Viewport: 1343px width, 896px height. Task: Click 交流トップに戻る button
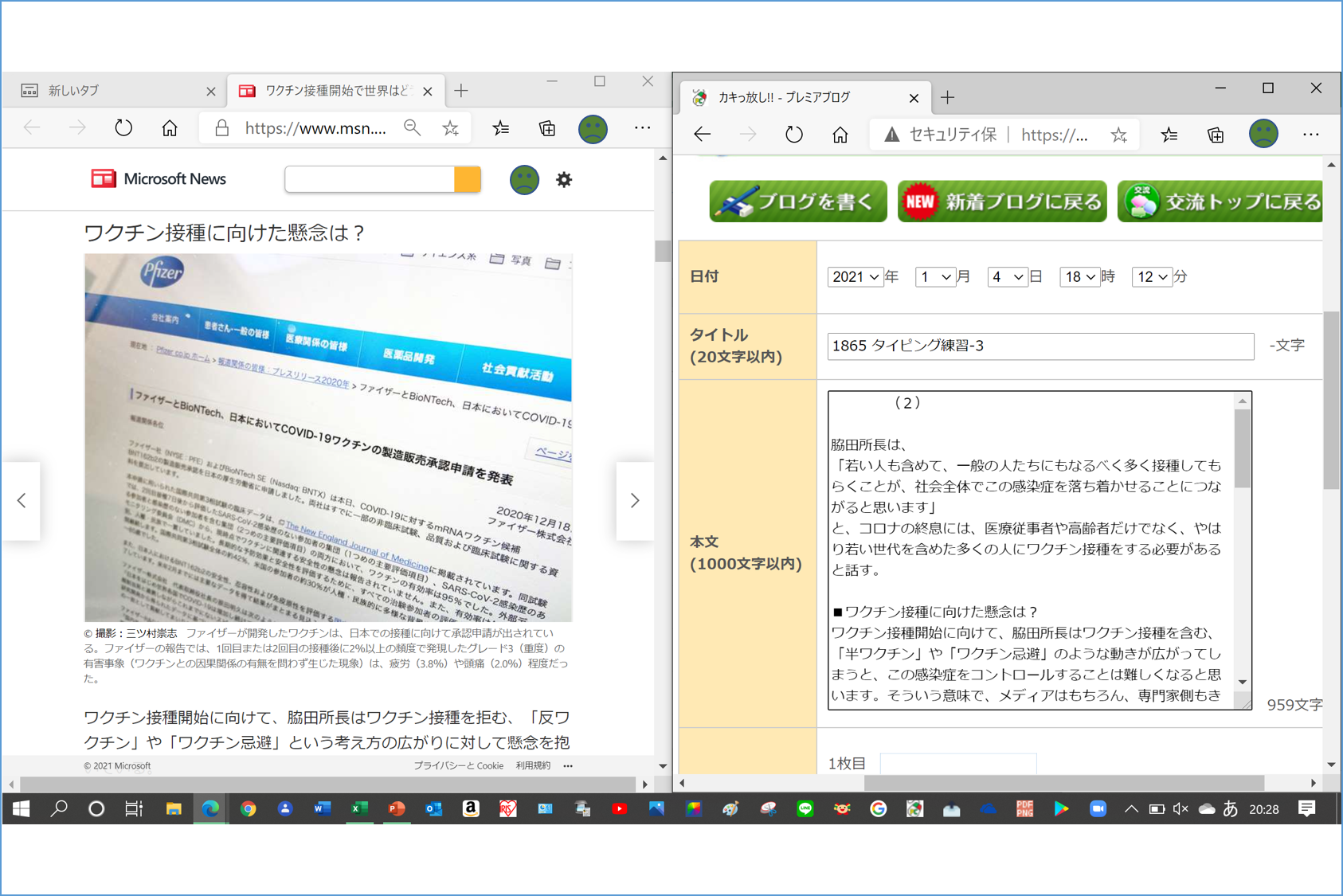click(1220, 202)
